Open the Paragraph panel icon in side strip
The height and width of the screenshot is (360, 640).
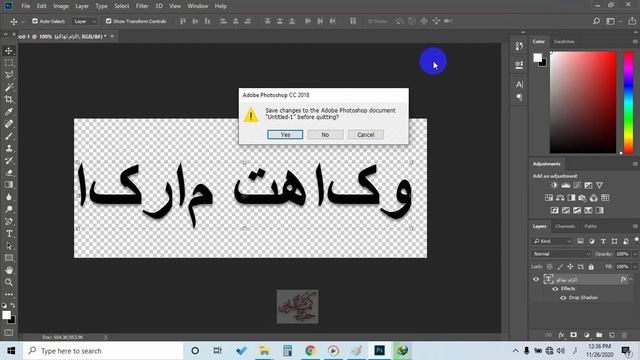[x=519, y=98]
